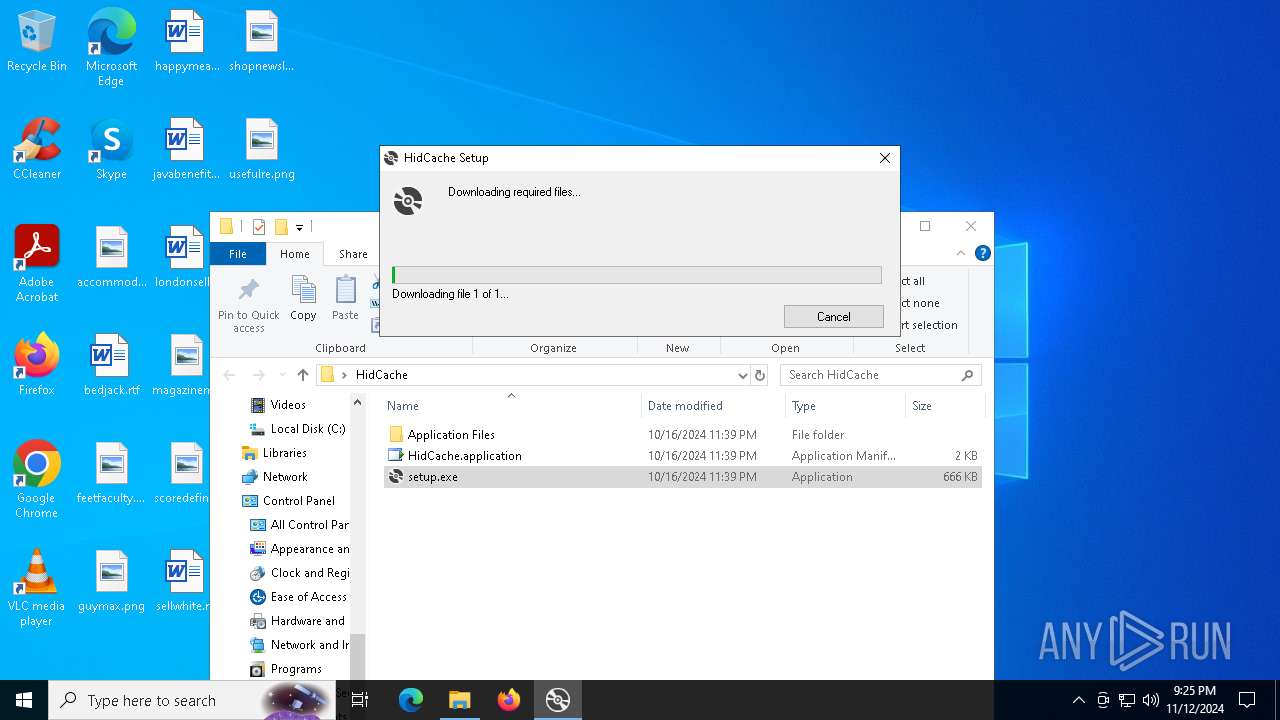Open the address bar history dropdown
The height and width of the screenshot is (720, 1280).
coord(742,375)
